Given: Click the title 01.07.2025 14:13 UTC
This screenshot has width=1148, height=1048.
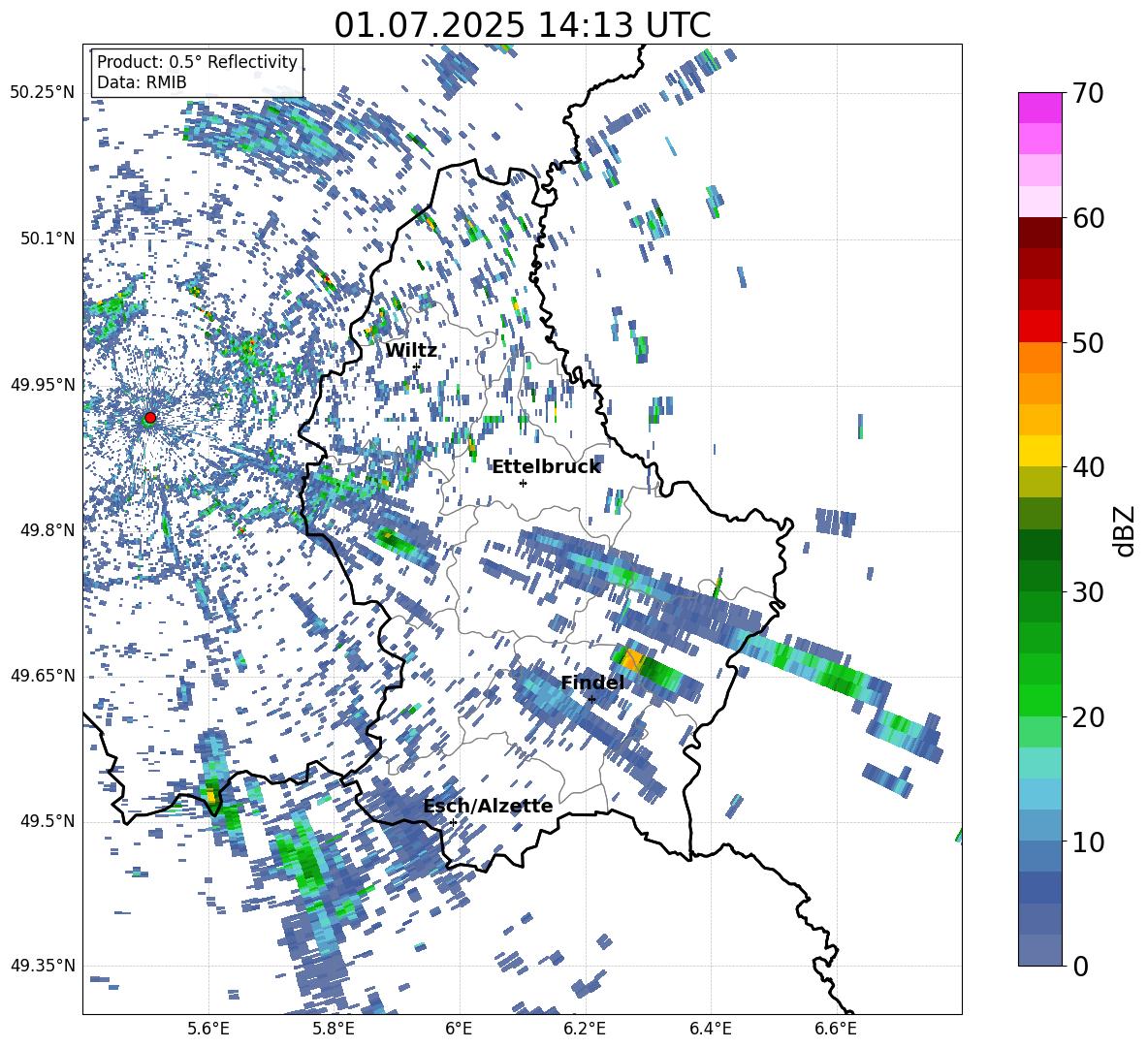Looking at the screenshot, I should (x=523, y=25).
